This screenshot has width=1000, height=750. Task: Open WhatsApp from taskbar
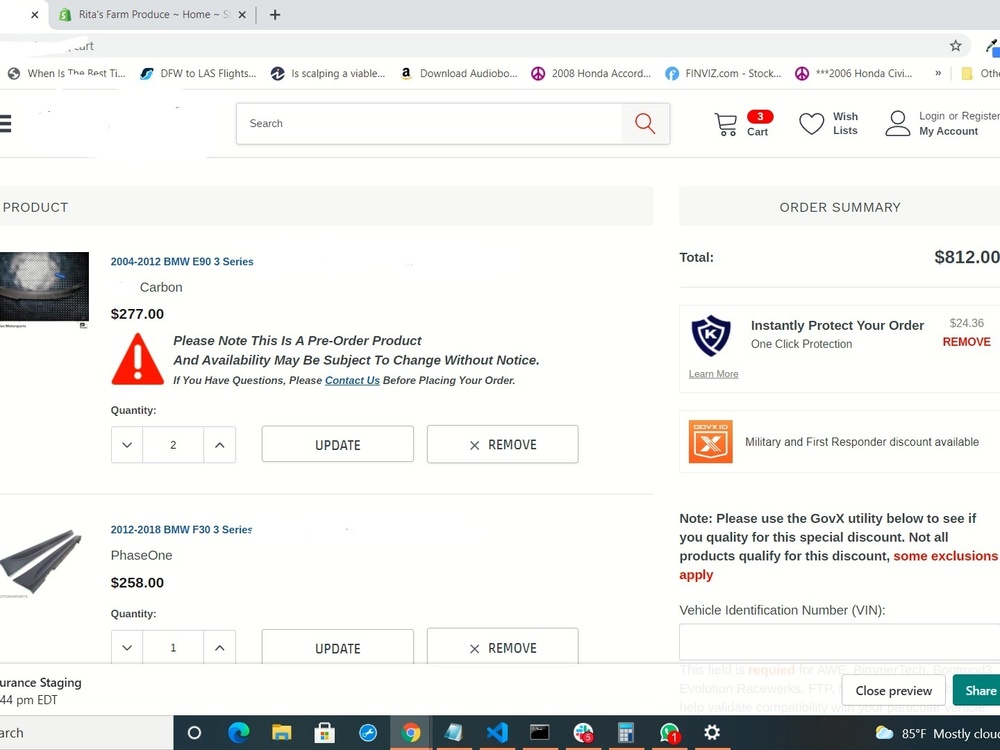(669, 733)
